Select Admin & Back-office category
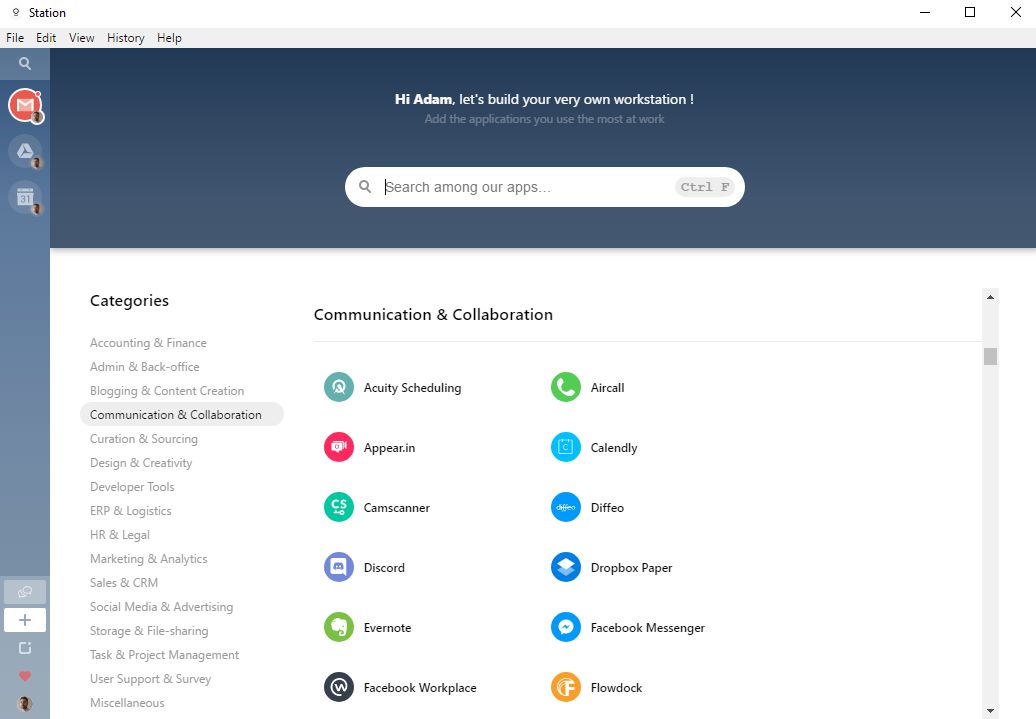Viewport: 1036px width, 719px height. pyautogui.click(x=145, y=367)
